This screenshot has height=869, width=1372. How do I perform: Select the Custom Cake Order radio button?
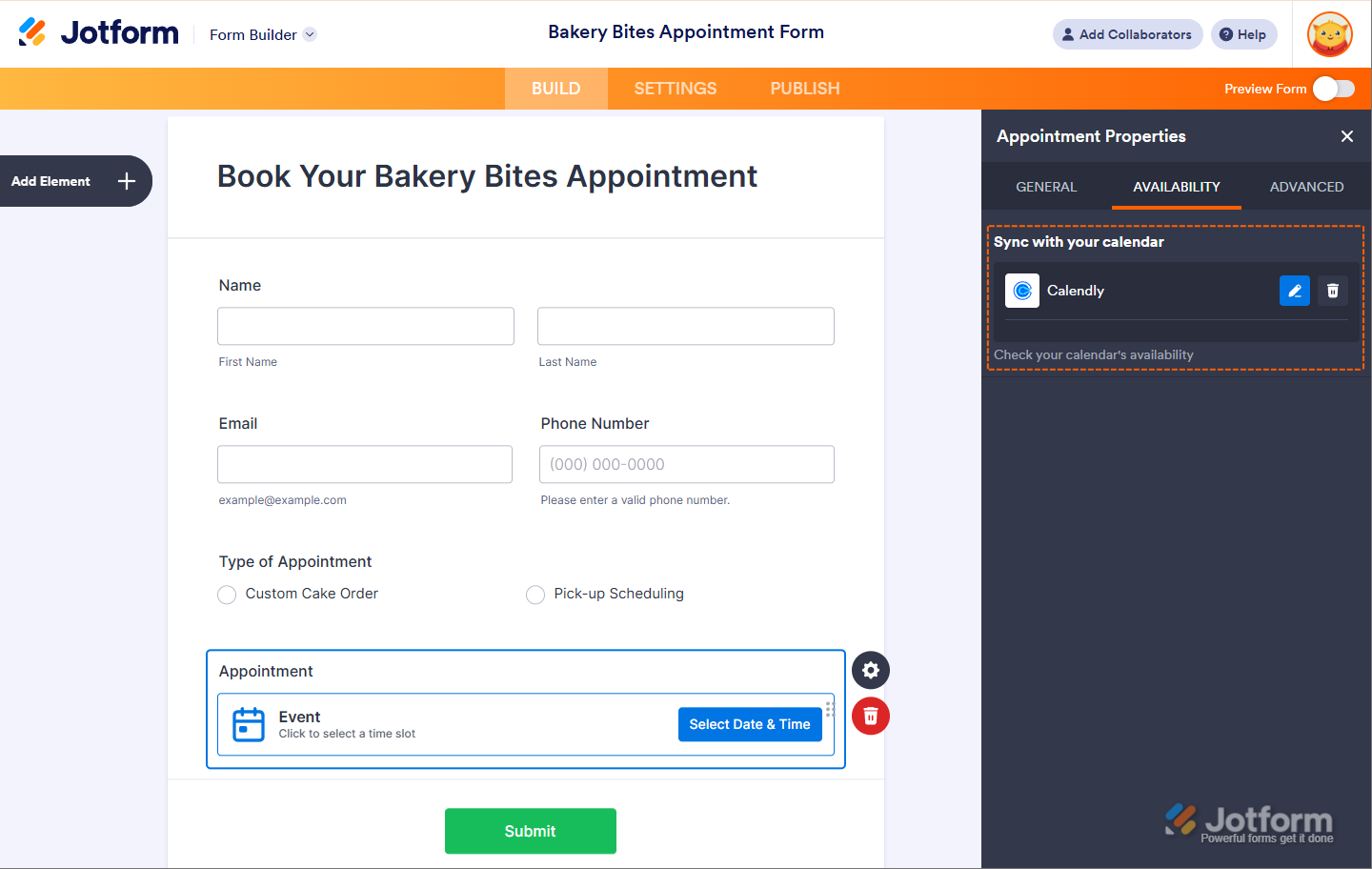[x=227, y=595]
